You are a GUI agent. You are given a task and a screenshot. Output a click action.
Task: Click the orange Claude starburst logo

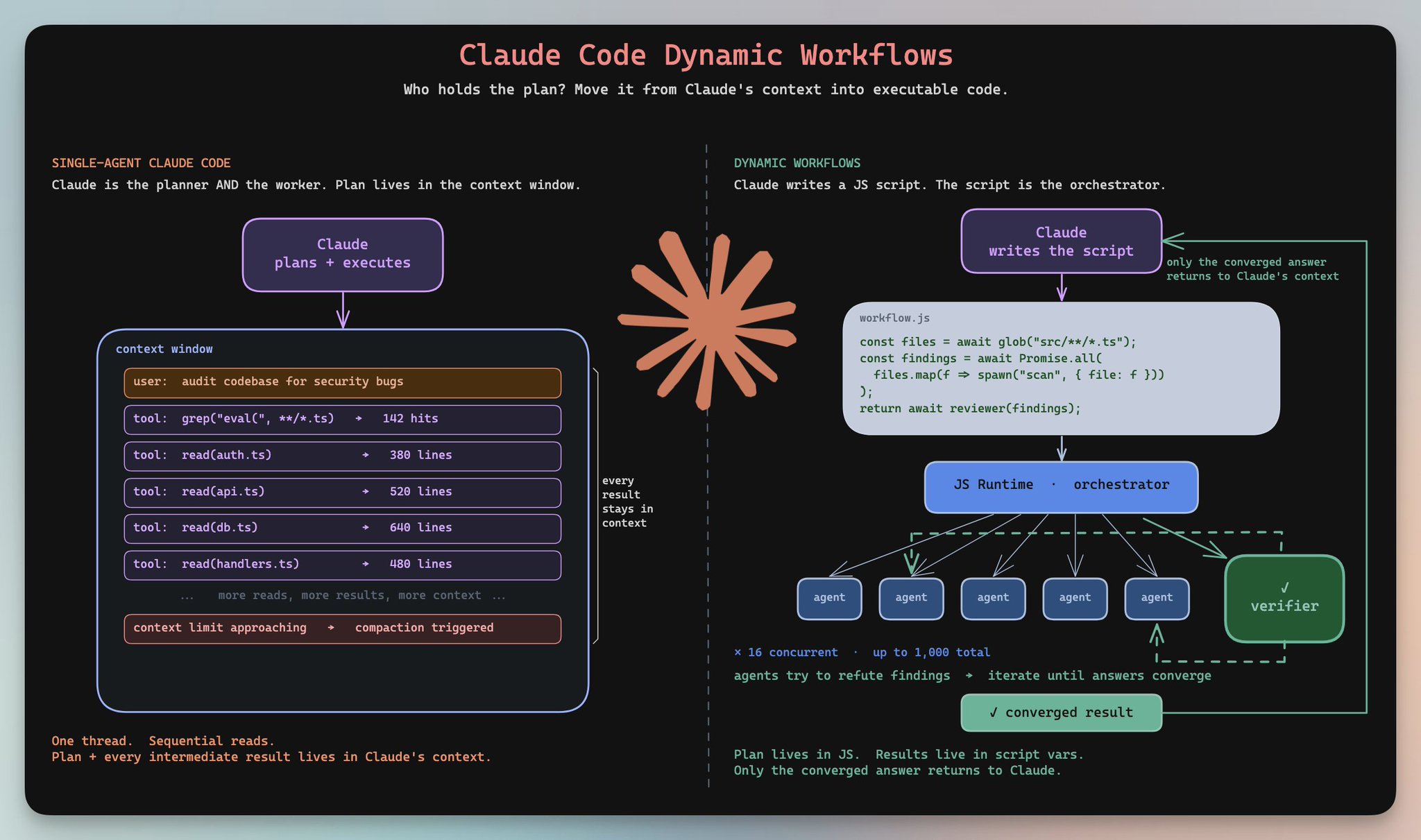[707, 320]
